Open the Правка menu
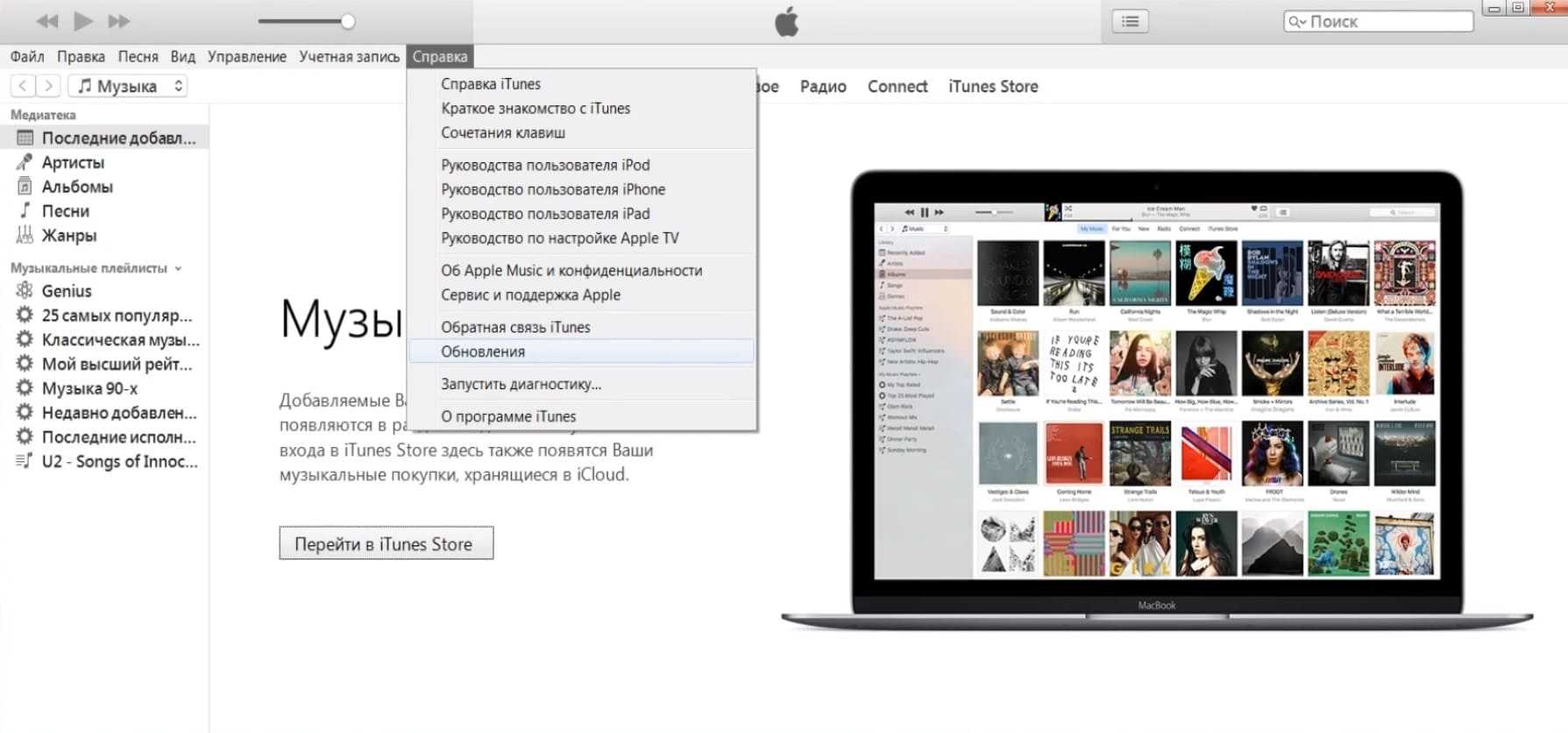The height and width of the screenshot is (733, 1568). coord(81,56)
